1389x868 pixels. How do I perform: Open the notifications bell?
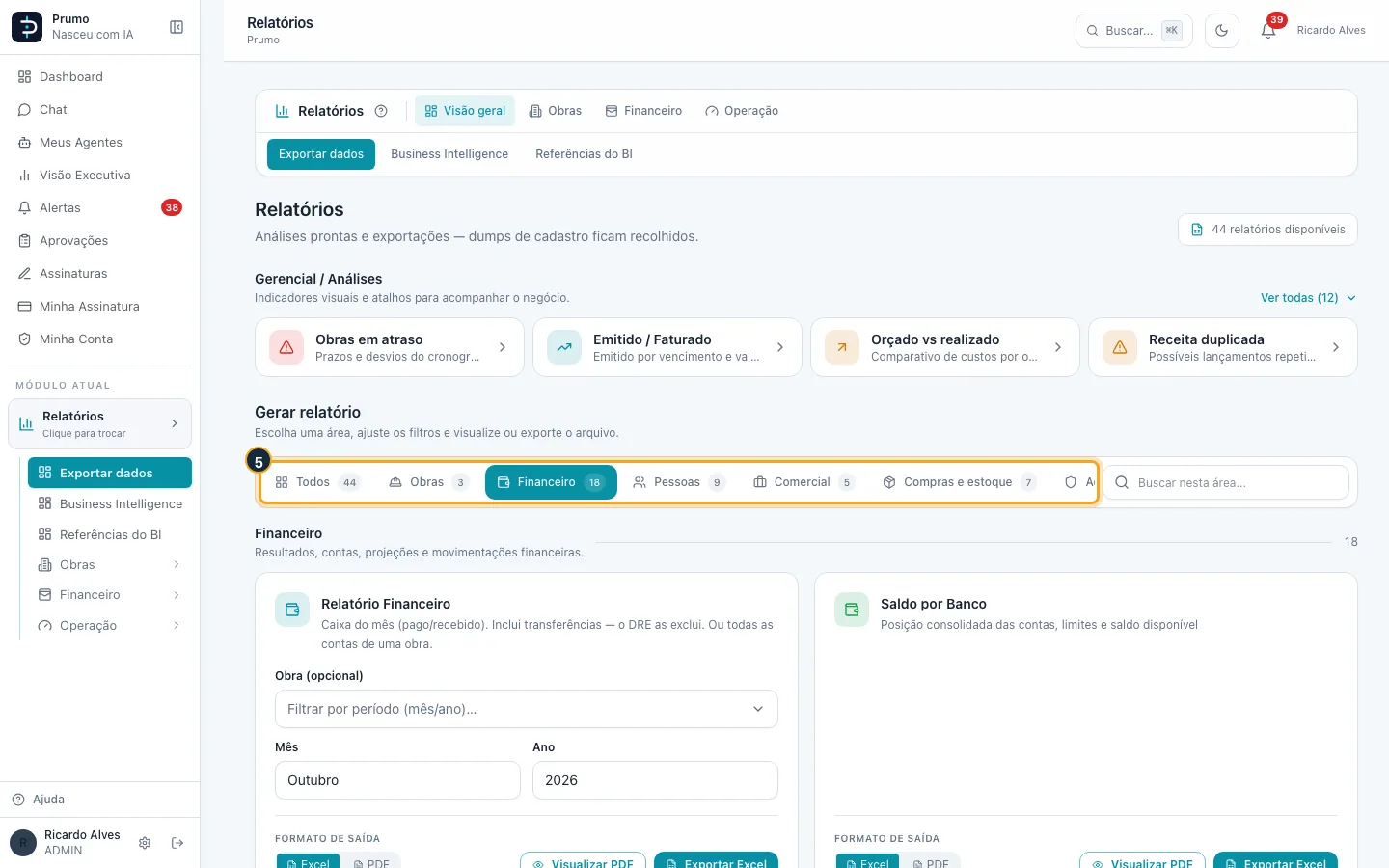[x=1268, y=31]
